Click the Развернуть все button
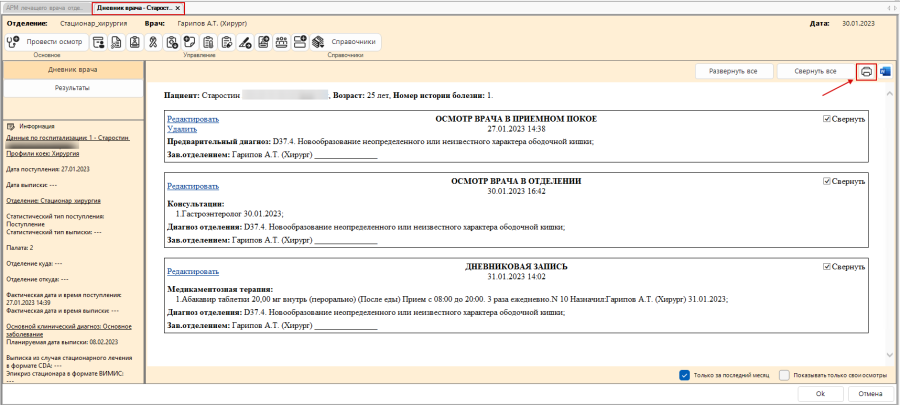The image size is (900, 405). tap(733, 72)
